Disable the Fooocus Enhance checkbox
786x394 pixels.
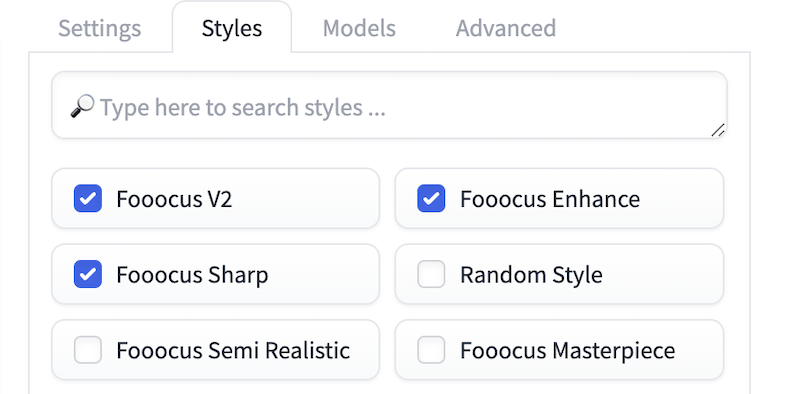(x=431, y=199)
